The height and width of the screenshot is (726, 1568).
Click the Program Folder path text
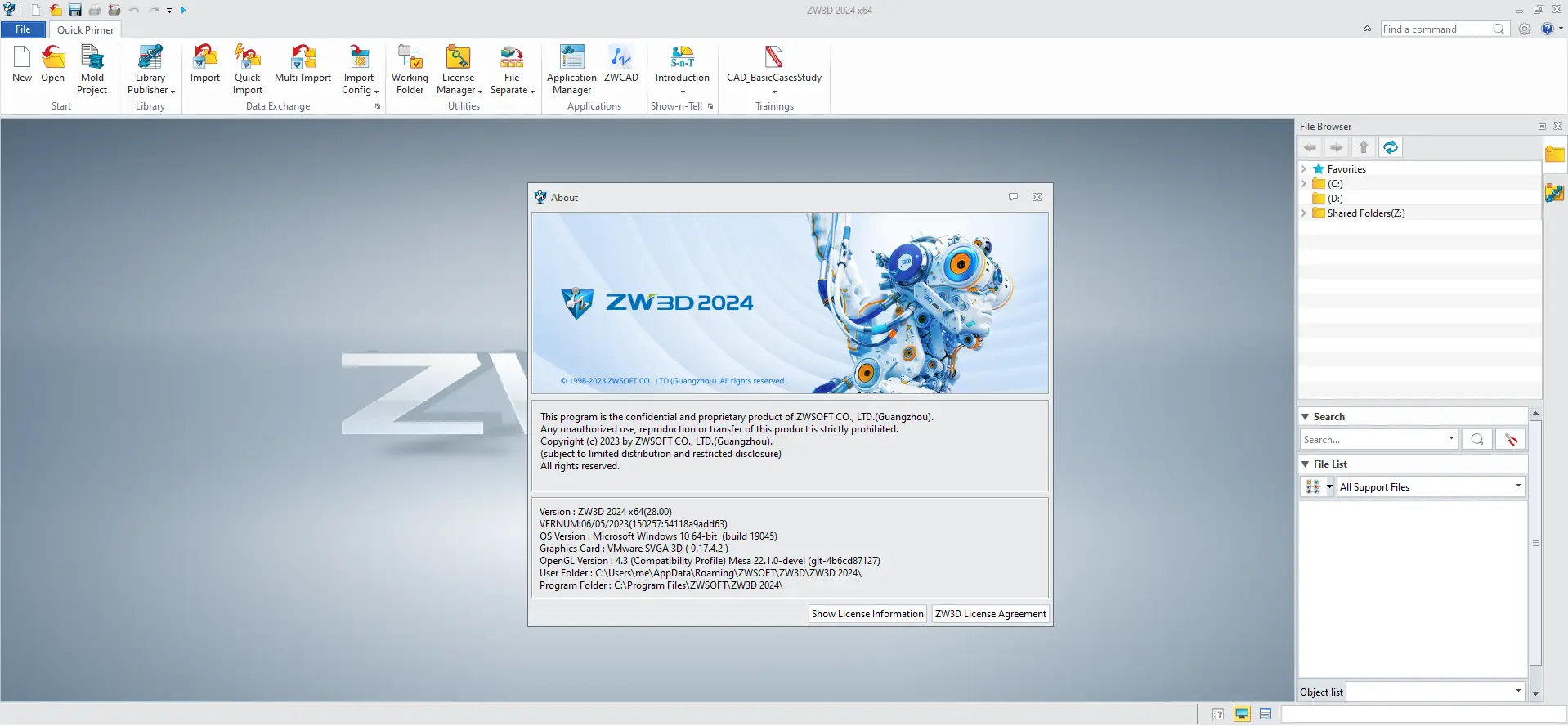(661, 585)
